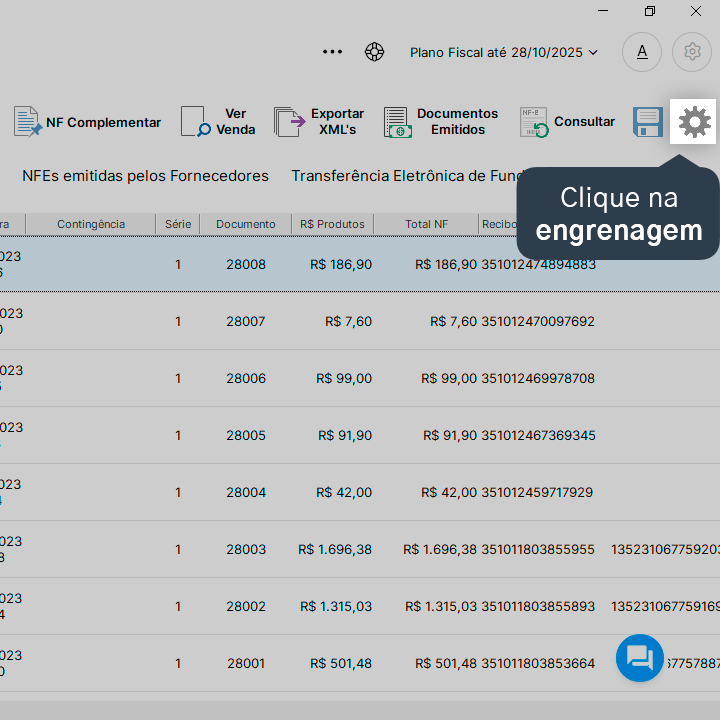This screenshot has height=720, width=720.
Task: Click the floppy disk save icon
Action: 647,122
